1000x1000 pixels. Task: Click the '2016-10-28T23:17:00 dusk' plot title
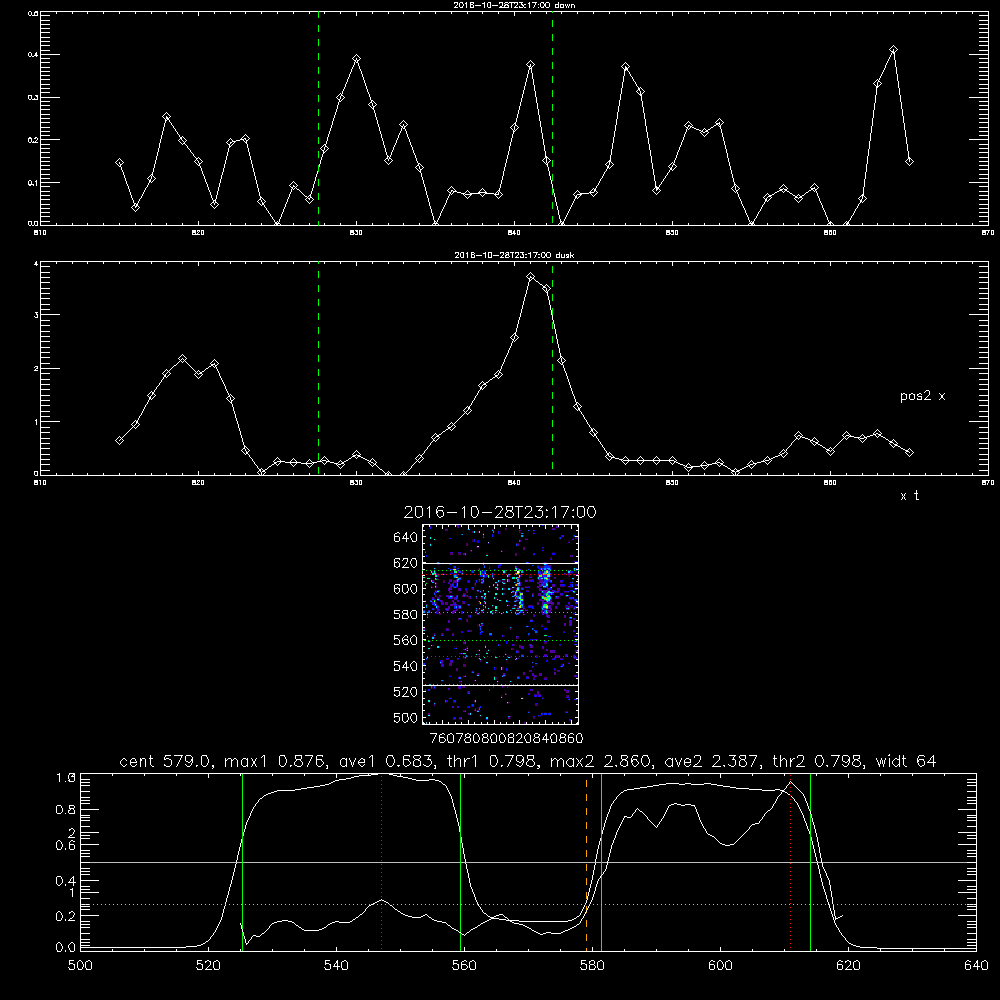point(514,255)
